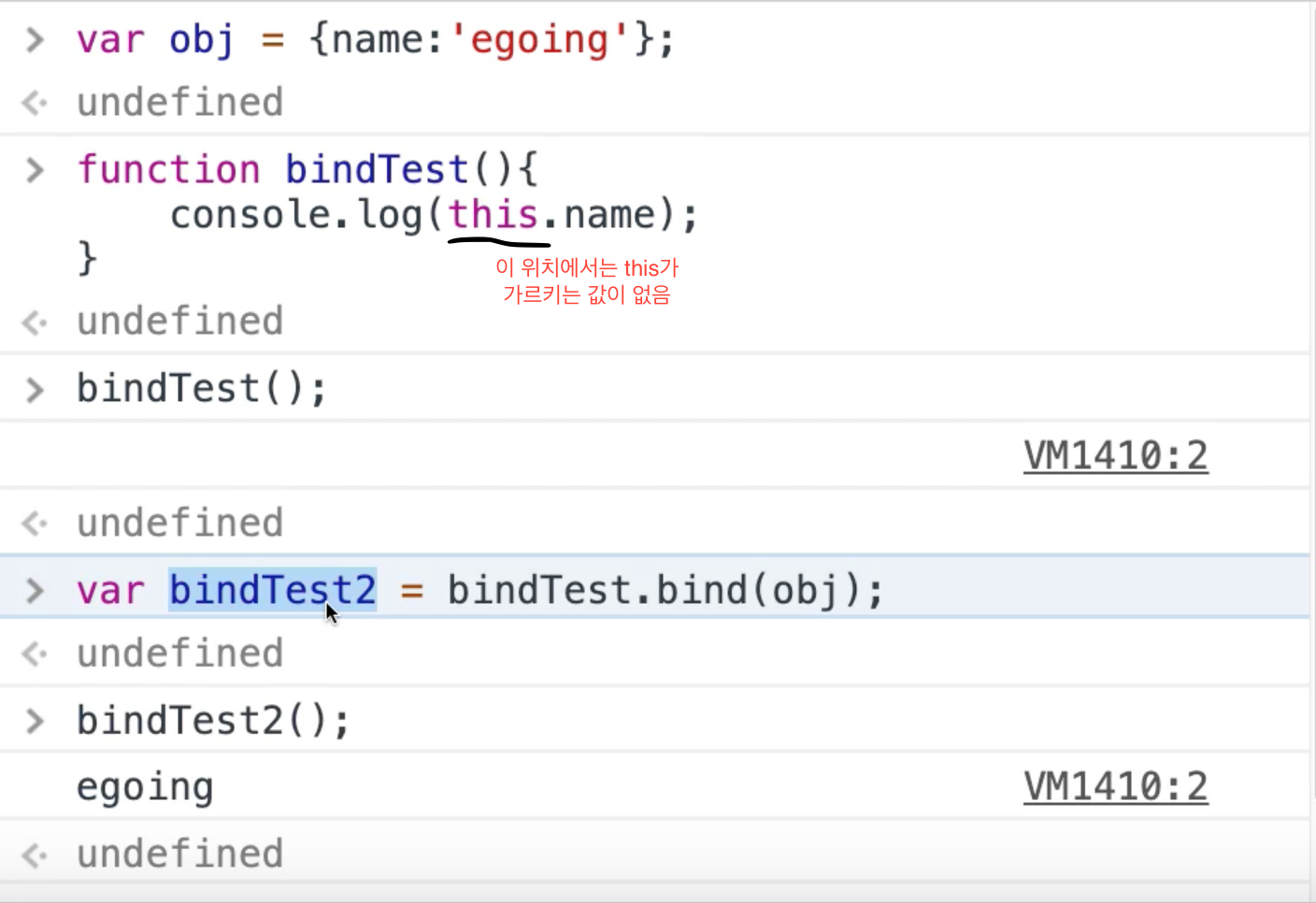Viewport: 1316px width, 903px height.
Task: Click the return arrow beside the first undefined
Action: [35, 102]
